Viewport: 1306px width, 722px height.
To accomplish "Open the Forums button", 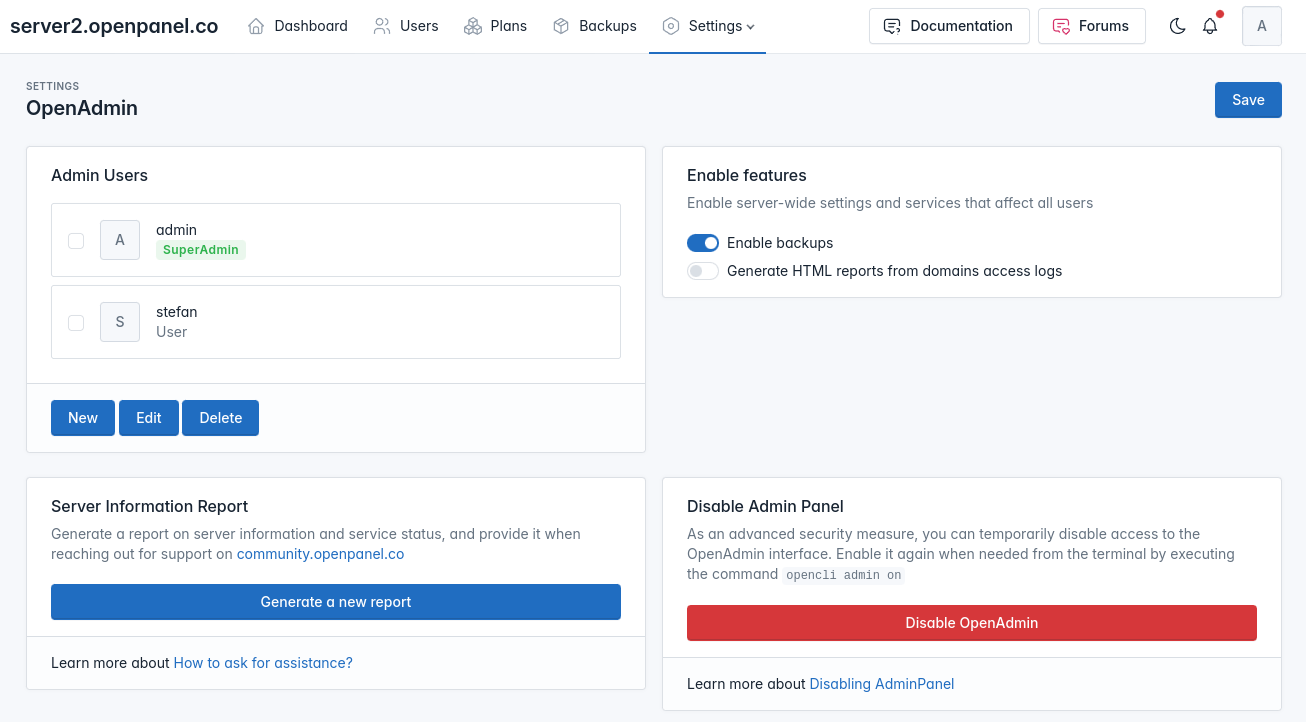I will (x=1091, y=26).
